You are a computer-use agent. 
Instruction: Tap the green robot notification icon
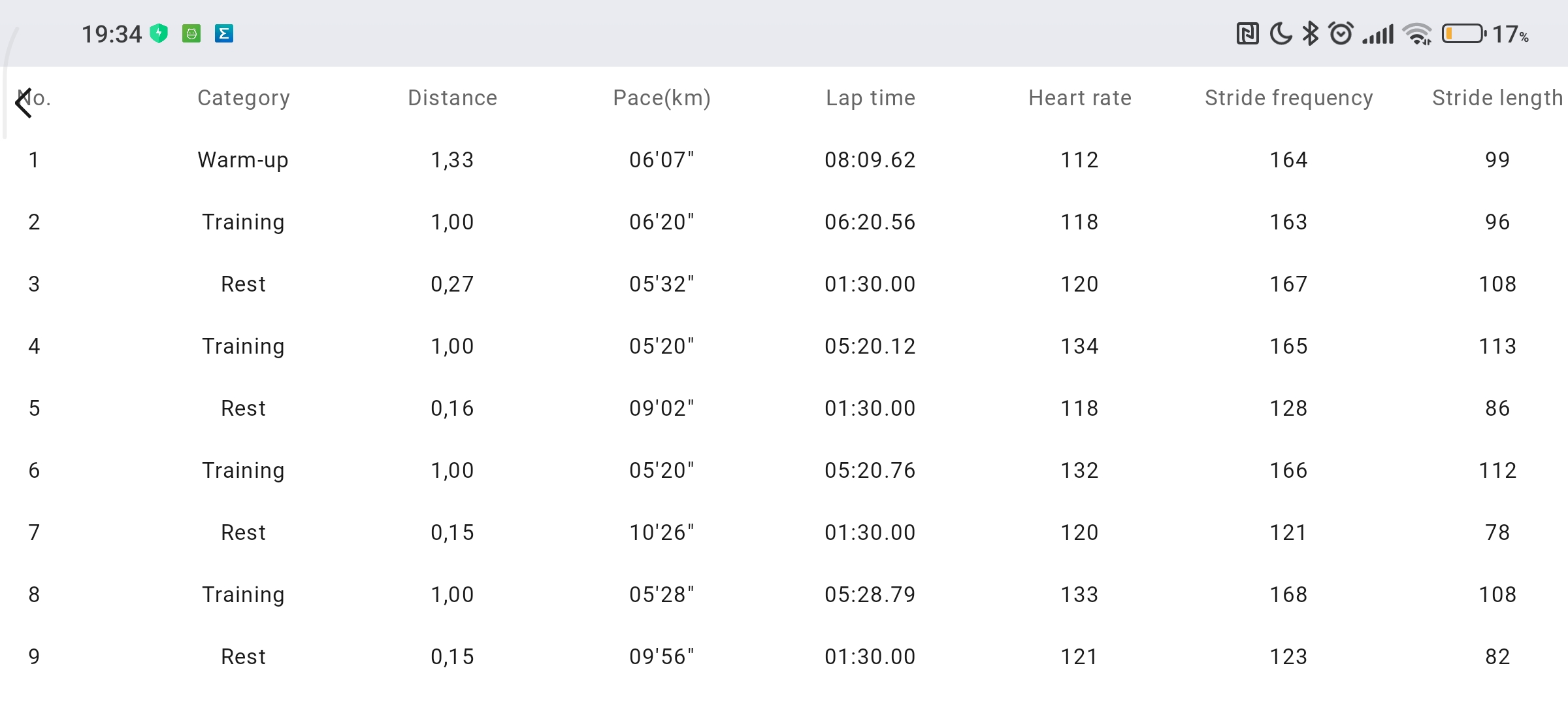coord(191,33)
